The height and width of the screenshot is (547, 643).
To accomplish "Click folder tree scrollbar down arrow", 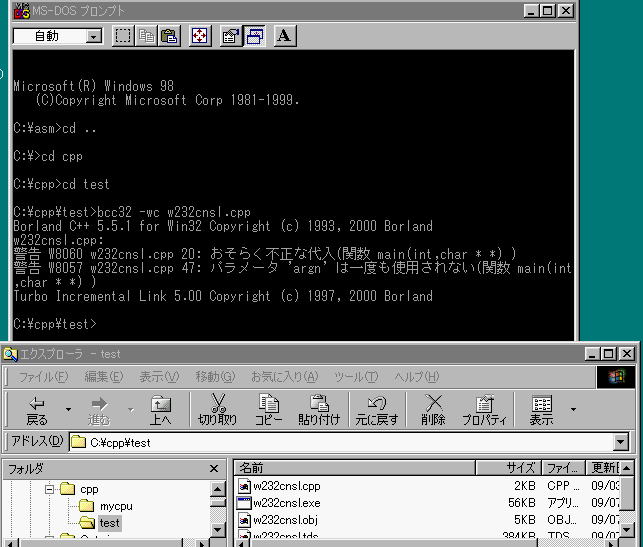I will 218,529.
